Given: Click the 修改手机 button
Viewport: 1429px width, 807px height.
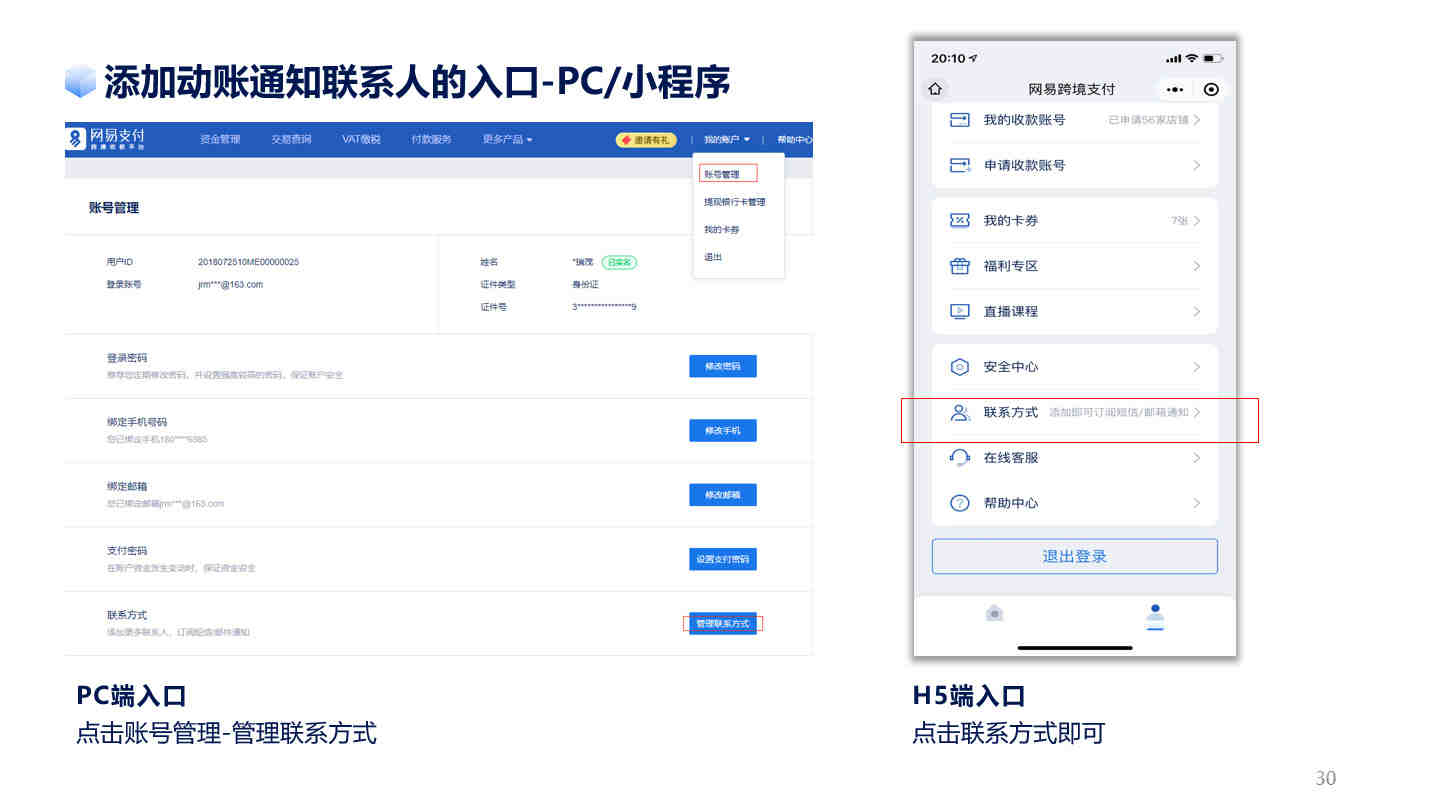Looking at the screenshot, I should coord(722,430).
